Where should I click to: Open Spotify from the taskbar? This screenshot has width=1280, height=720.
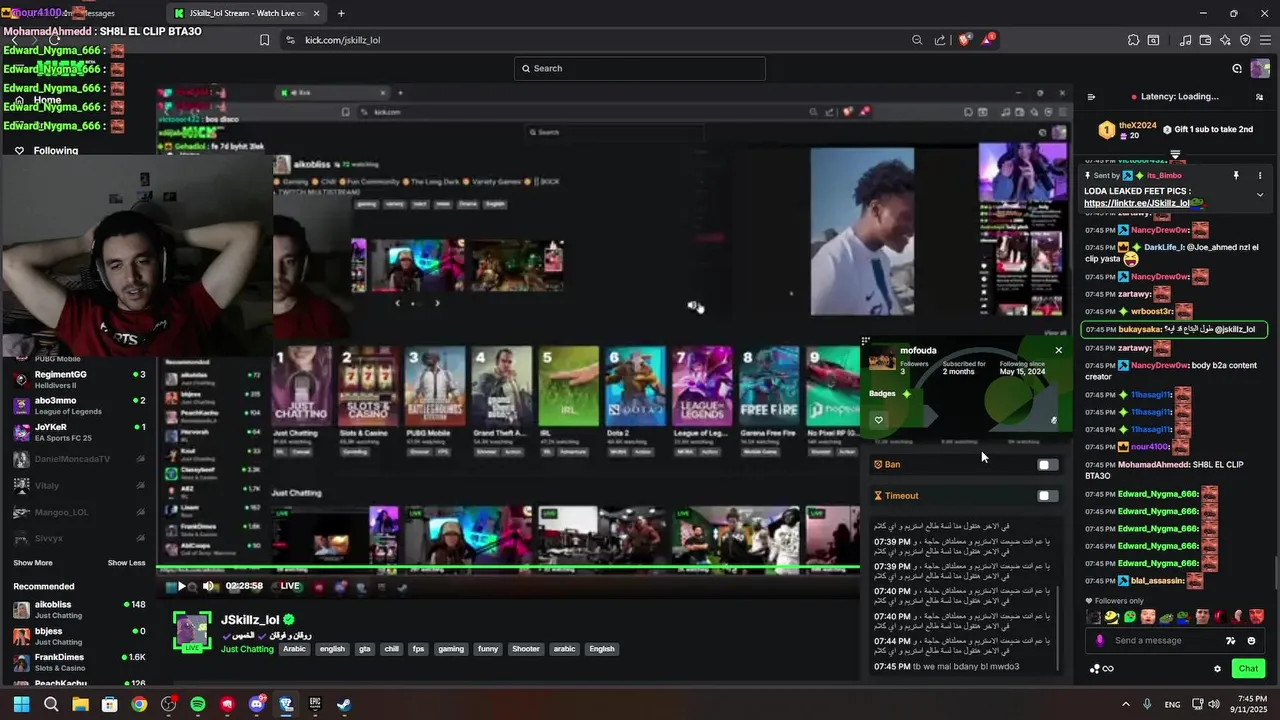tap(198, 704)
